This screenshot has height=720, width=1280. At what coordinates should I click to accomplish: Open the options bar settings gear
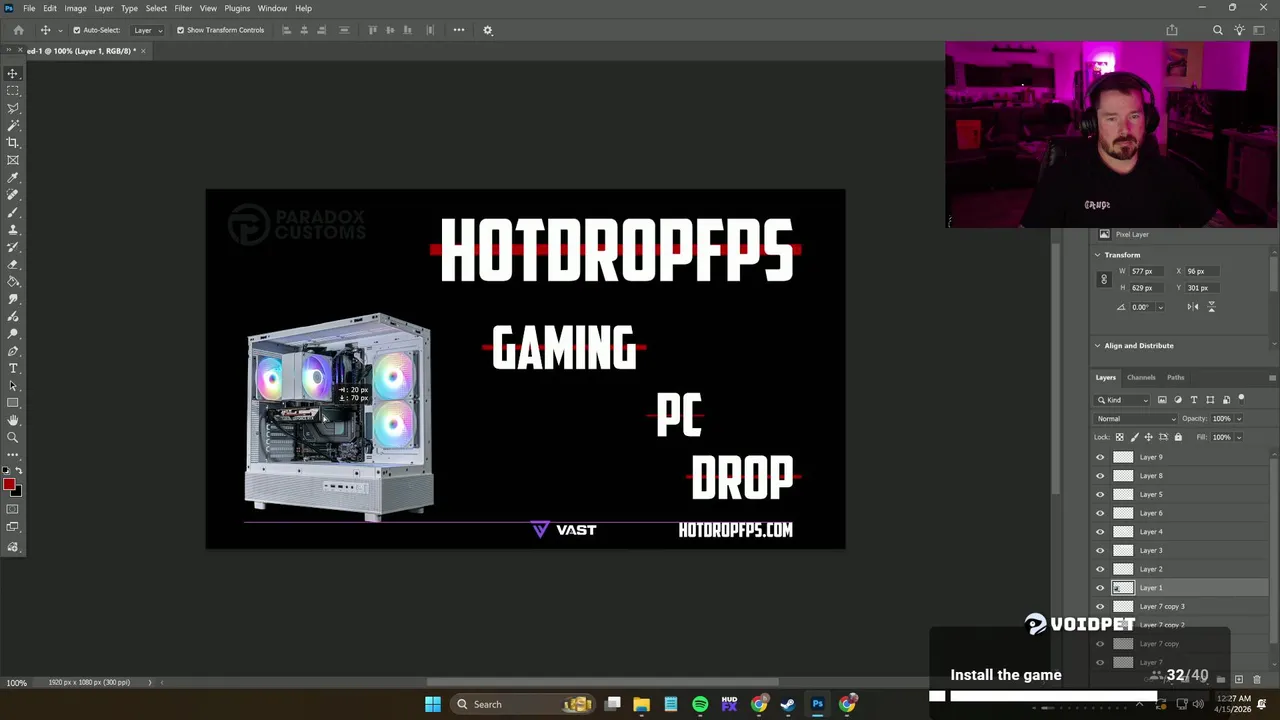[x=488, y=30]
